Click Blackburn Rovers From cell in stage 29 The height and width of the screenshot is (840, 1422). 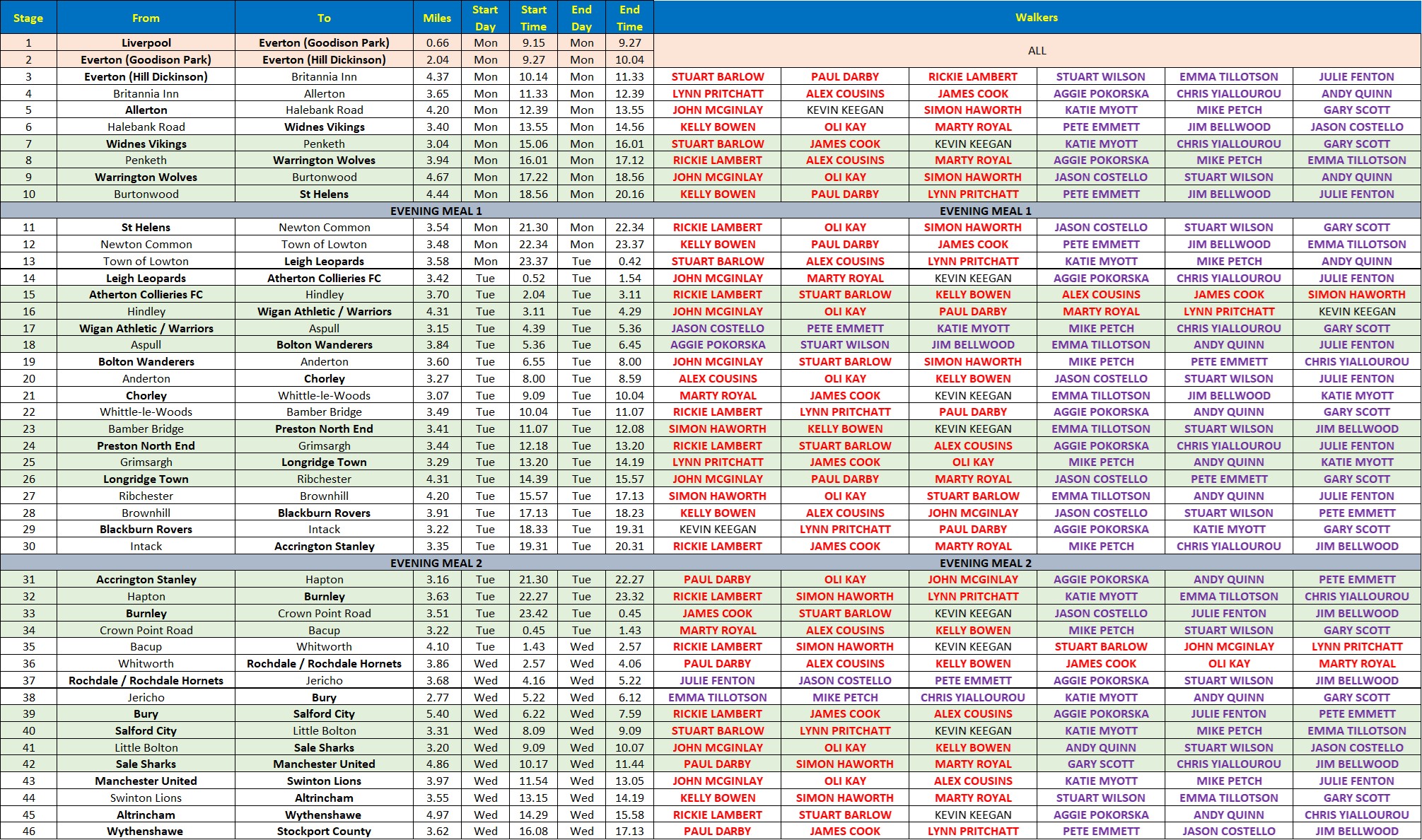146,530
